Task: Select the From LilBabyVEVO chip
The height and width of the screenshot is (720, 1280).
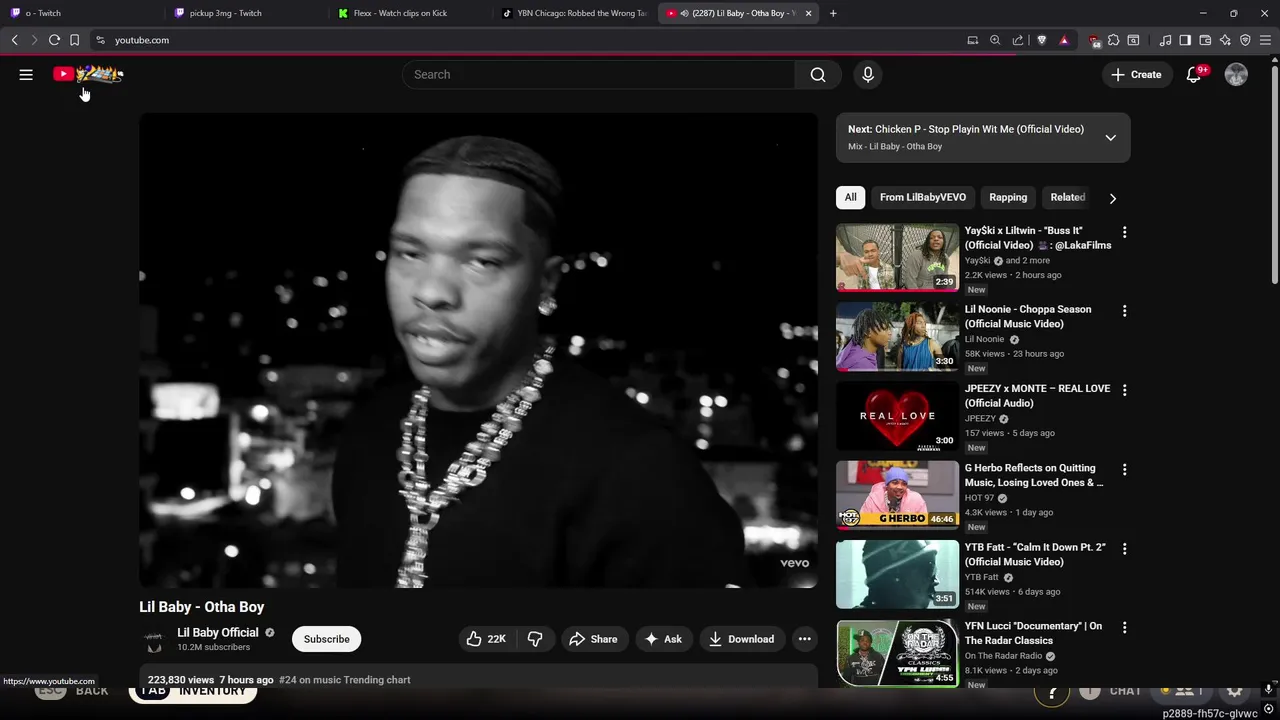Action: [x=923, y=197]
